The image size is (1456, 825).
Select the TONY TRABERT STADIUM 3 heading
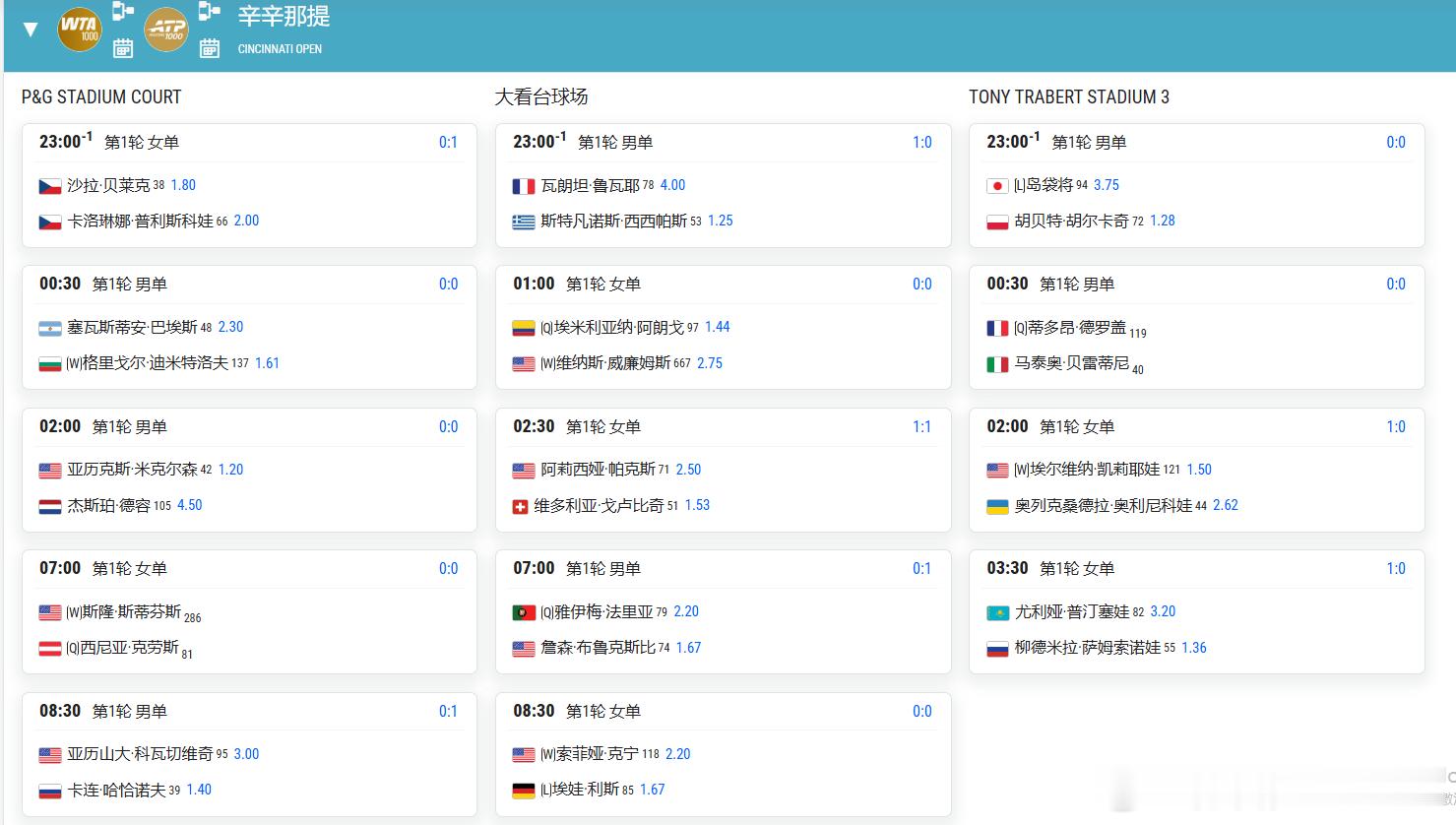tap(1069, 96)
